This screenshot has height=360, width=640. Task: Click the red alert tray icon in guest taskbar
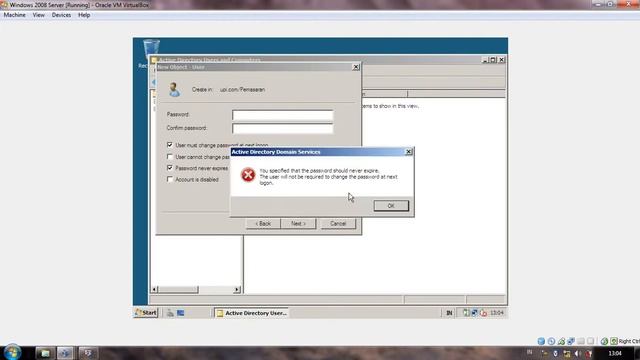click(483, 313)
